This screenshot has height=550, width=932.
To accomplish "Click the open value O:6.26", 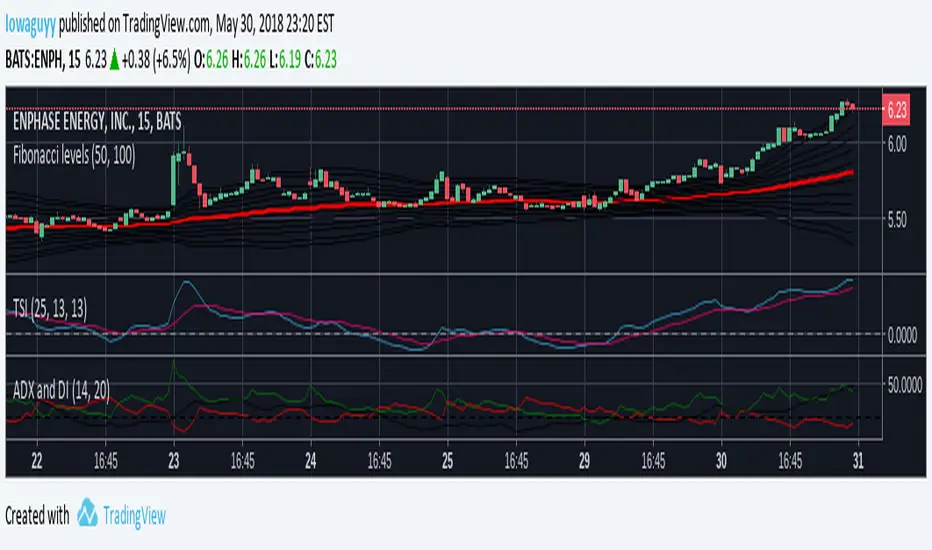I will (x=211, y=59).
